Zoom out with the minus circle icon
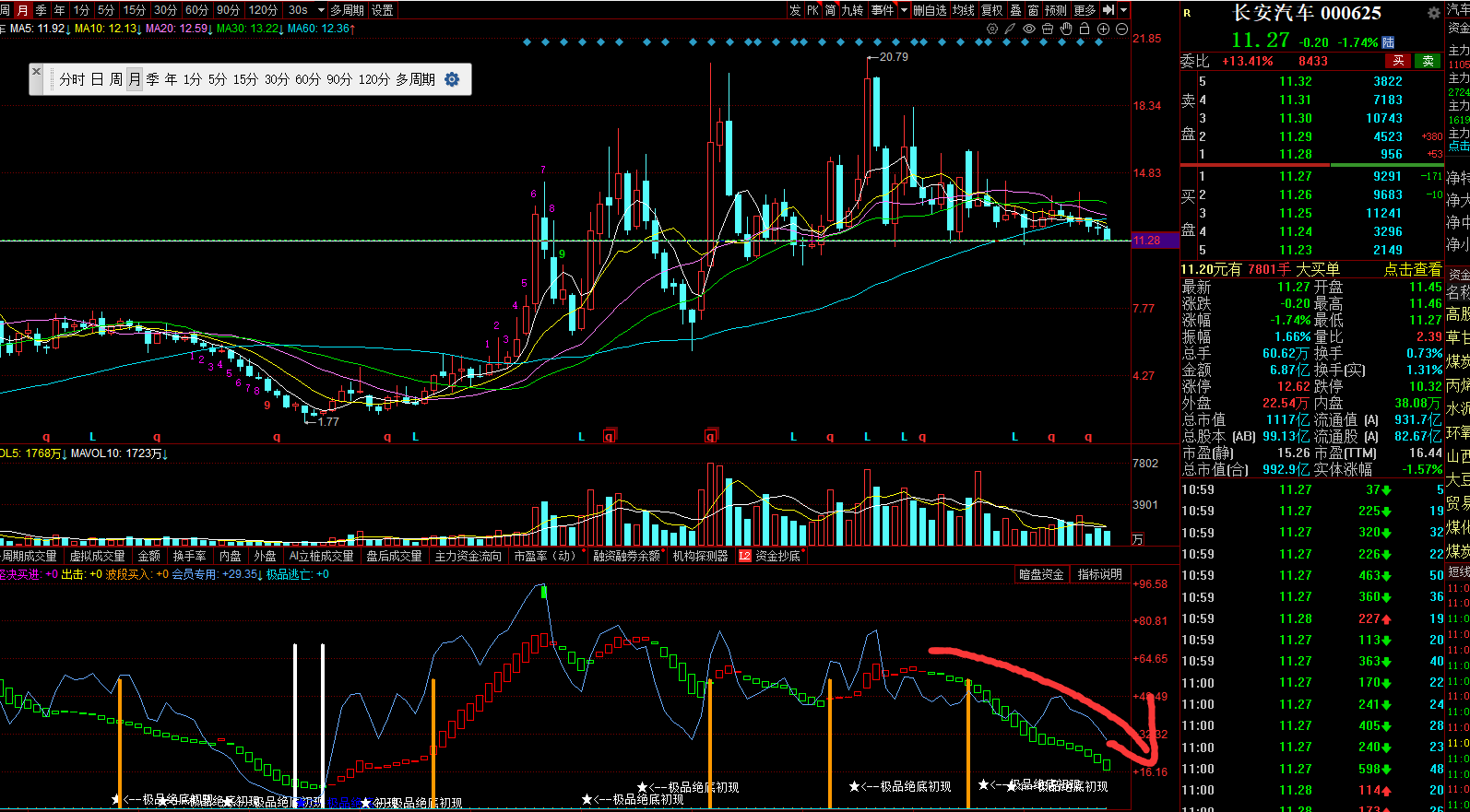1470x812 pixels. coord(1121,29)
